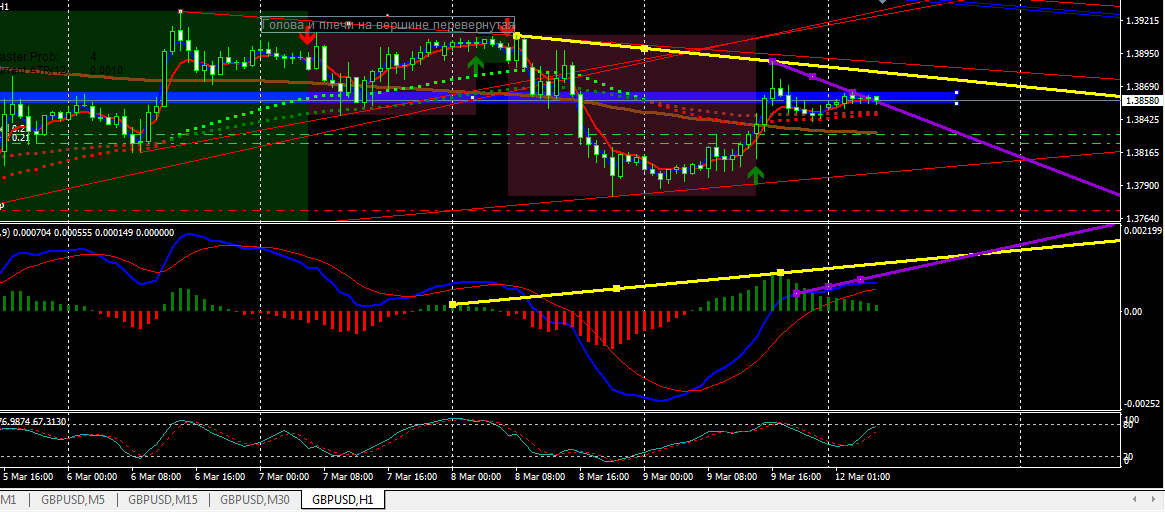Click the 1.37900 price scale value

click(x=1143, y=185)
